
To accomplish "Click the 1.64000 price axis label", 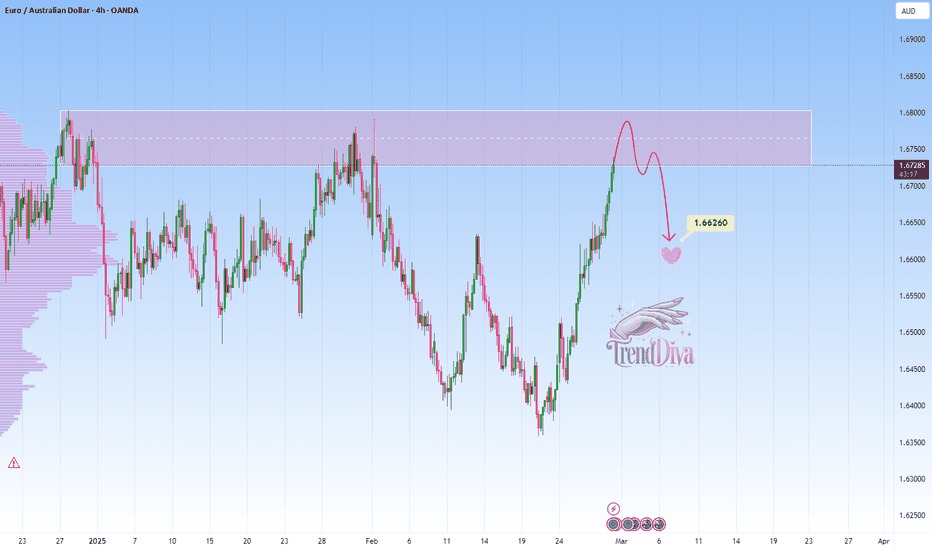I will click(x=912, y=406).
